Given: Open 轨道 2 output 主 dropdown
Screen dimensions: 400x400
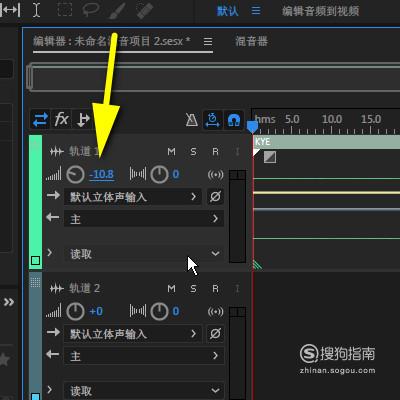Looking at the screenshot, I should [144, 356].
